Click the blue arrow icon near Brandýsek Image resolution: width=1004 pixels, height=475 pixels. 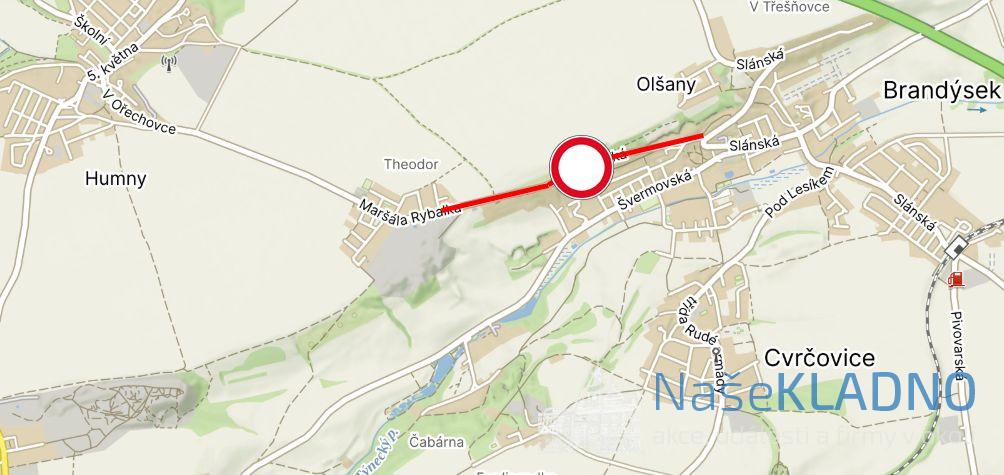976,110
